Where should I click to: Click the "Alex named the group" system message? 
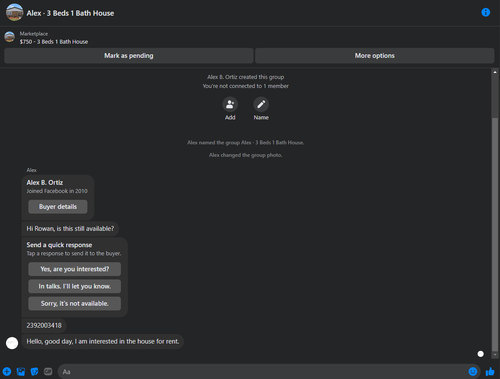(x=246, y=143)
